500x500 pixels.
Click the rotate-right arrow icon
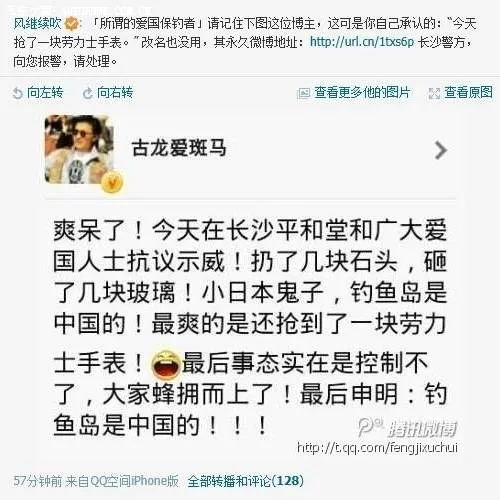click(x=87, y=93)
